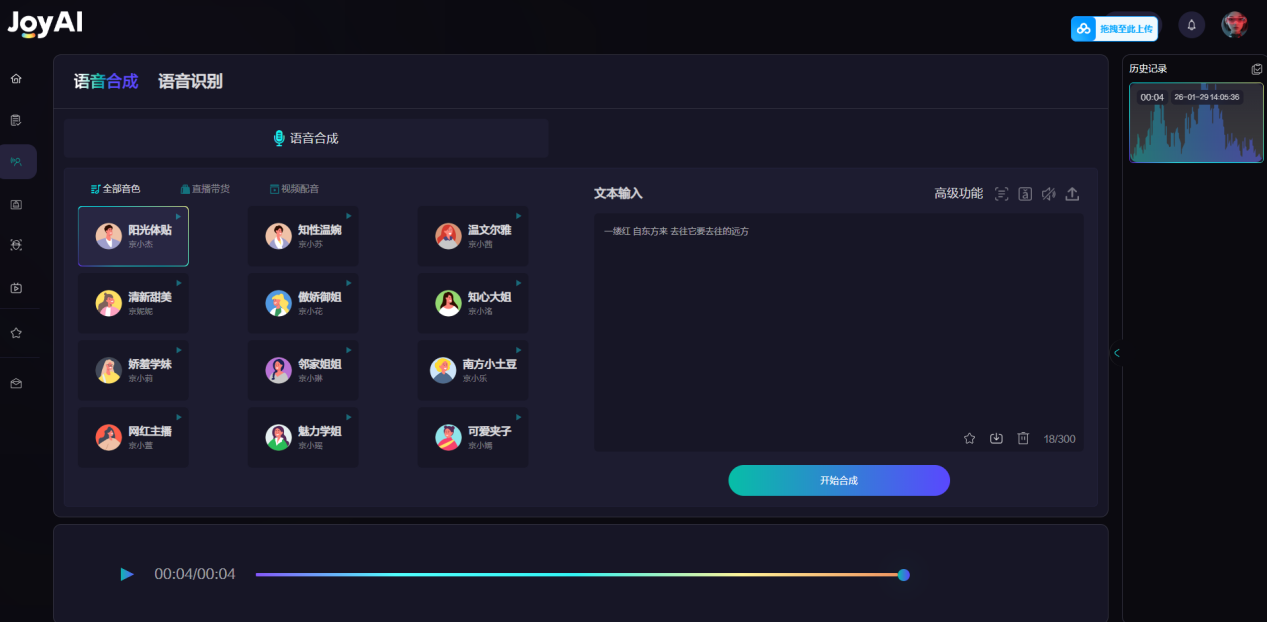Delete text with the trash icon

click(1023, 438)
